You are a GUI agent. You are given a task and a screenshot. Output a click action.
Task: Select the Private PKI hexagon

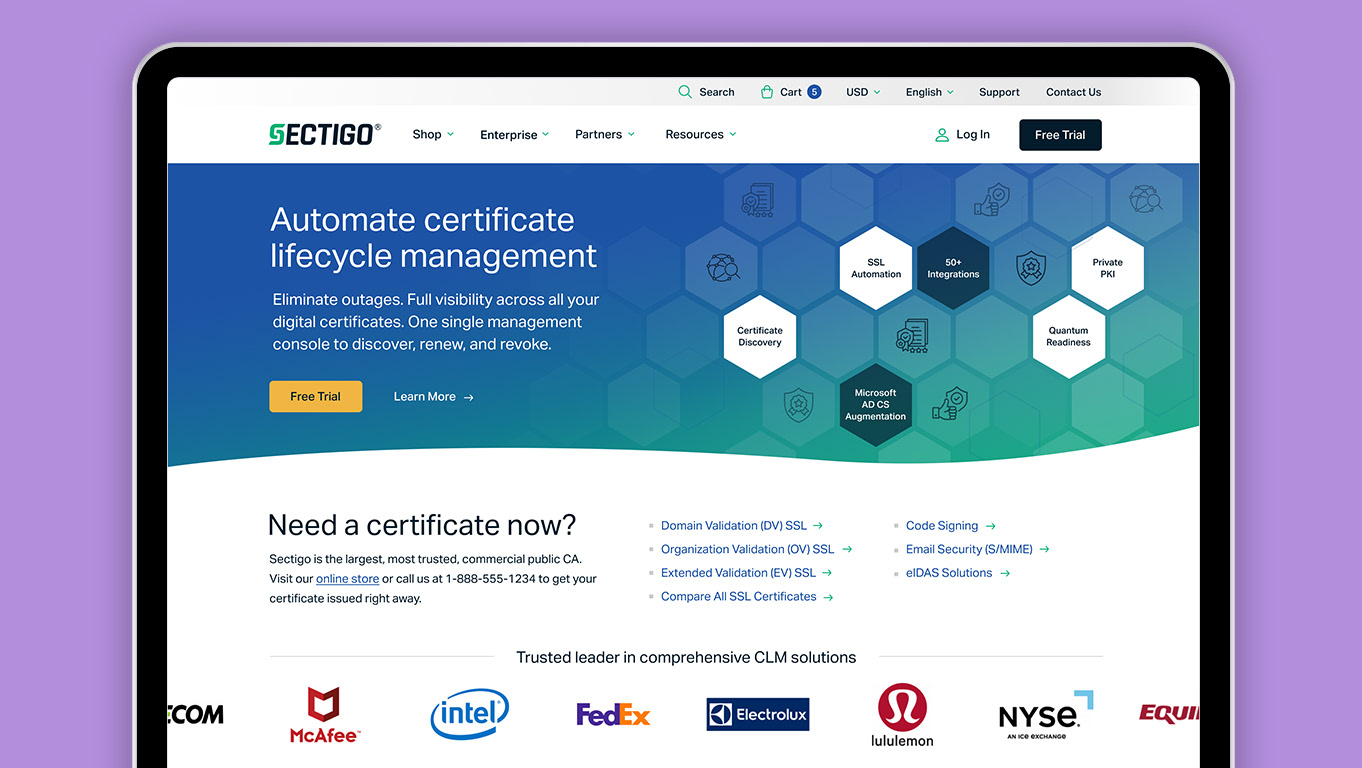pos(1108,268)
